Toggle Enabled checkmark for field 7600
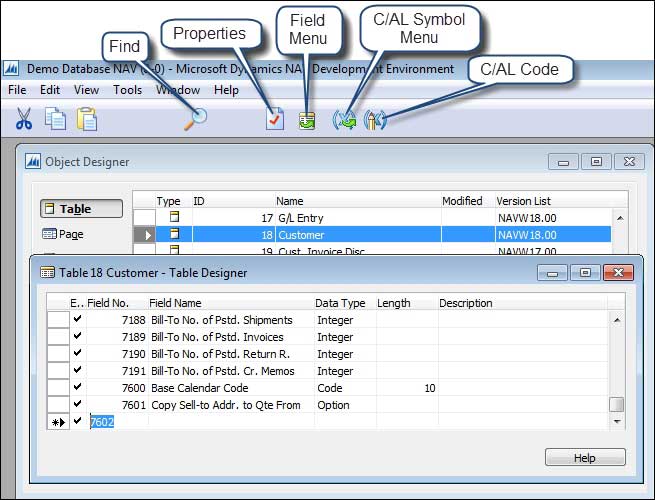Image resolution: width=655 pixels, height=500 pixels. point(77,387)
